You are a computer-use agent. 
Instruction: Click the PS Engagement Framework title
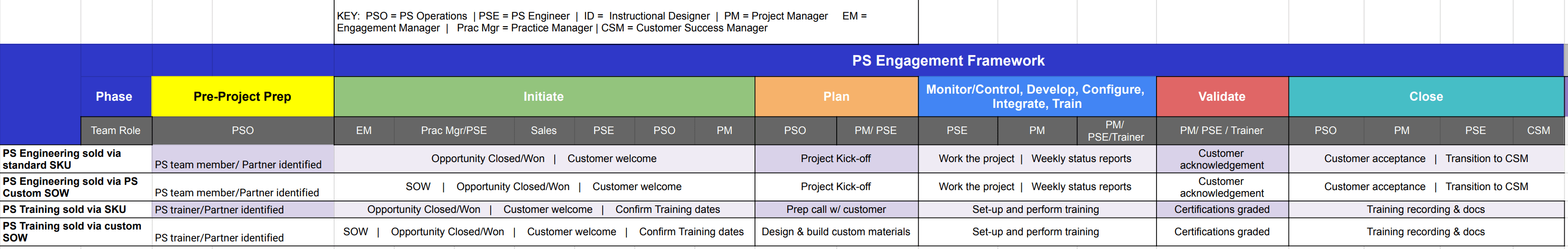(x=948, y=60)
